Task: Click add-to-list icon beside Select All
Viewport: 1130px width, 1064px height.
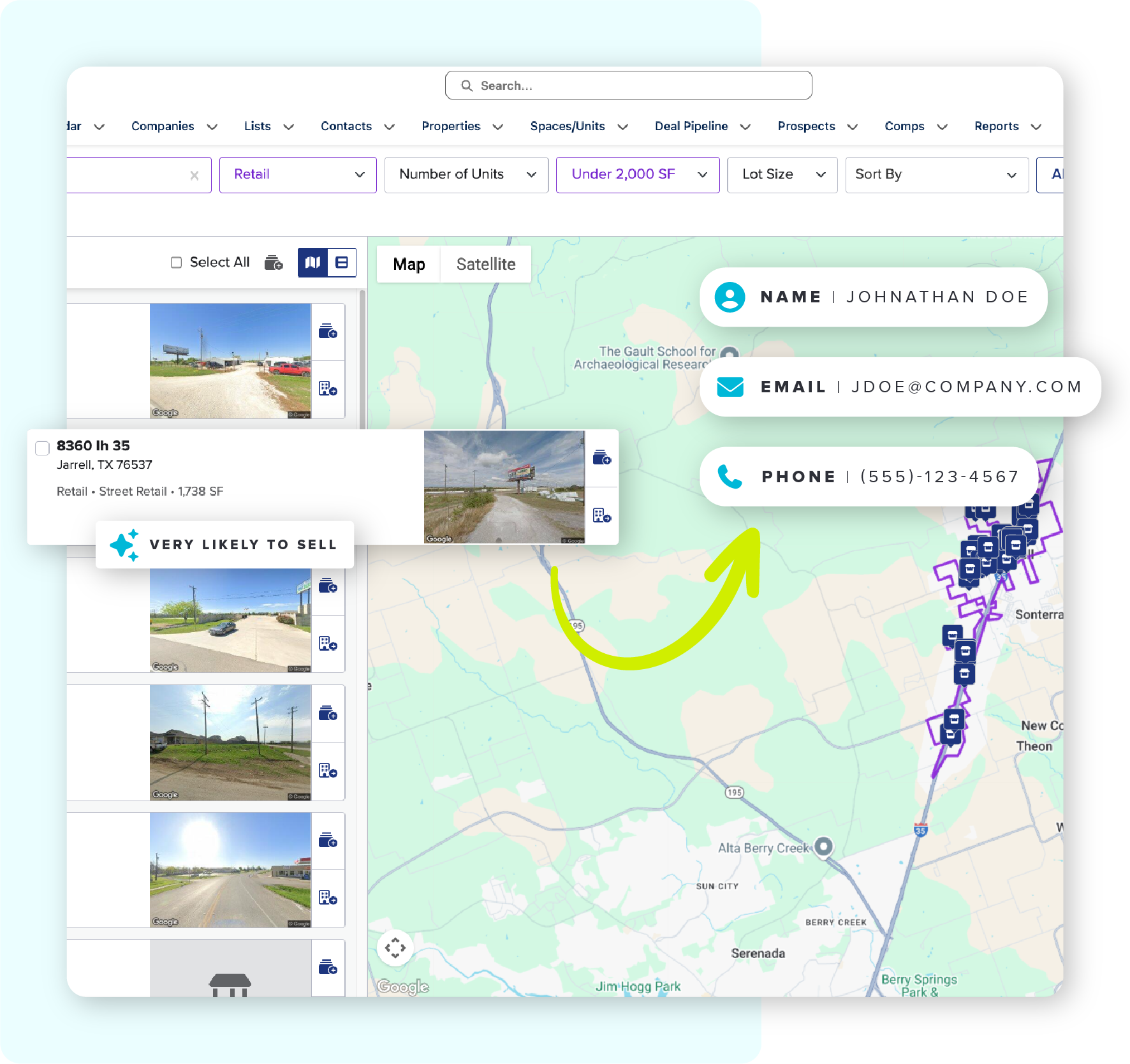Action: click(x=274, y=262)
